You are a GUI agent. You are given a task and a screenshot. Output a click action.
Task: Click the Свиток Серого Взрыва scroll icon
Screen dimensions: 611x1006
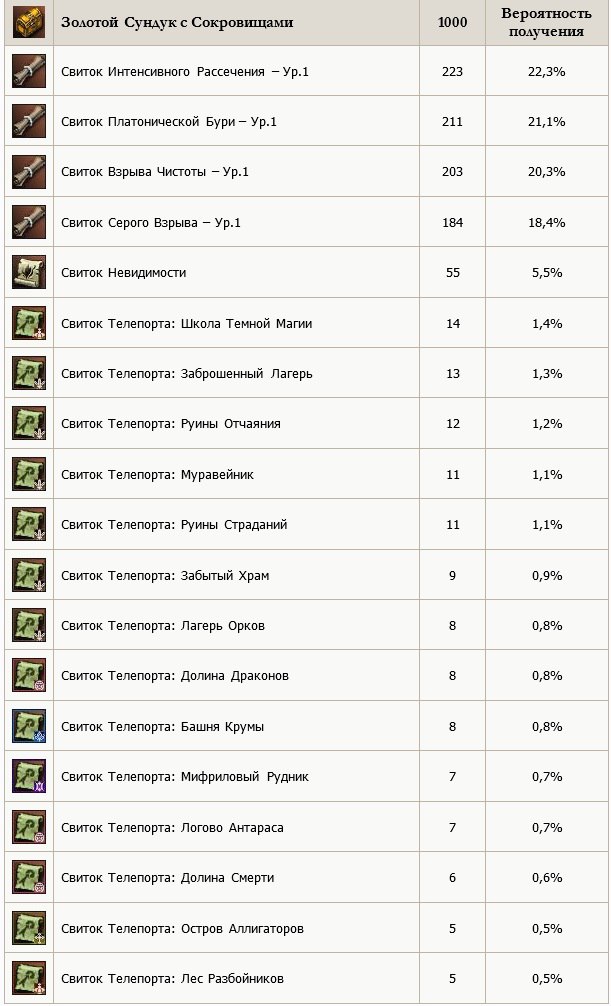[x=29, y=223]
